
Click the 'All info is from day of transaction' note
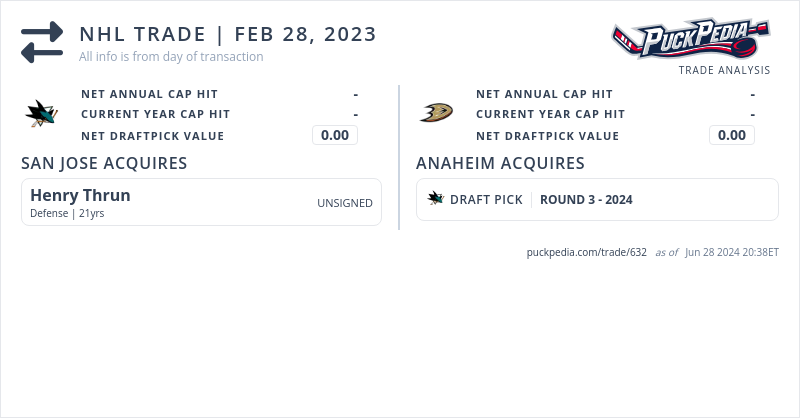coord(171,57)
